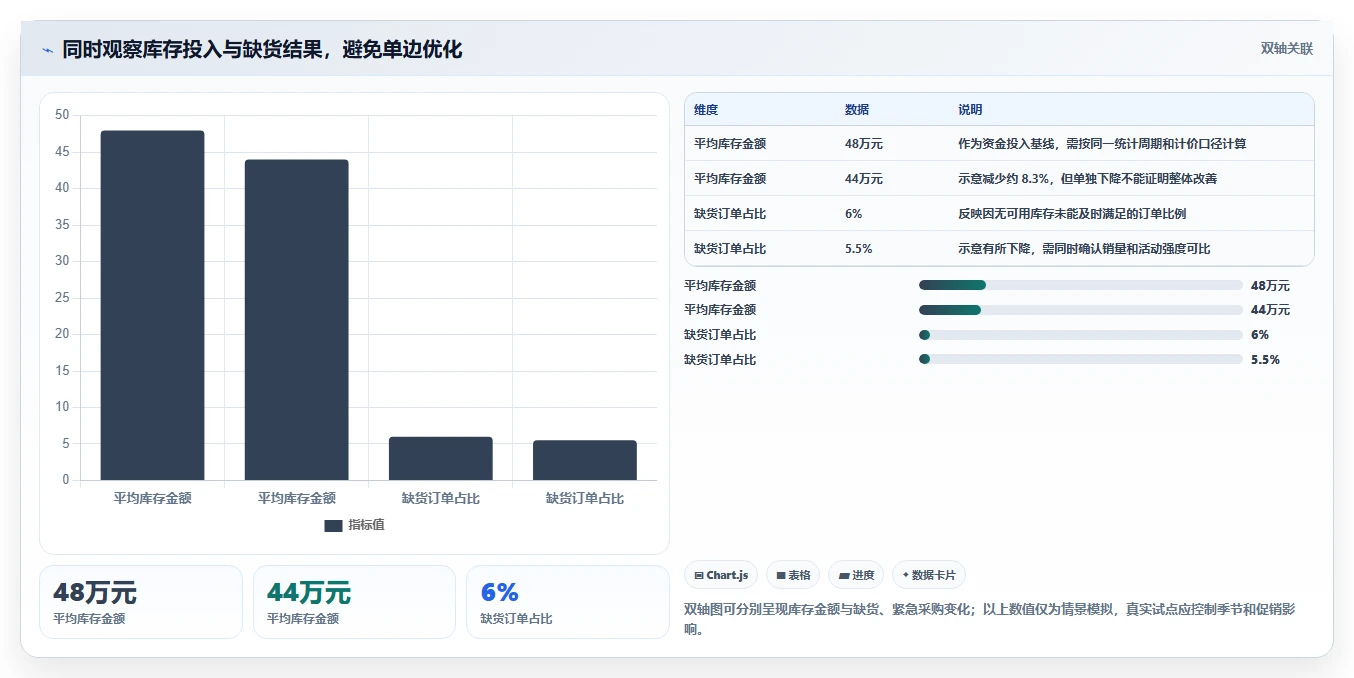Click the shortest chart bar valued at 5.5
Screen dimensions: 1354x678
(585, 460)
